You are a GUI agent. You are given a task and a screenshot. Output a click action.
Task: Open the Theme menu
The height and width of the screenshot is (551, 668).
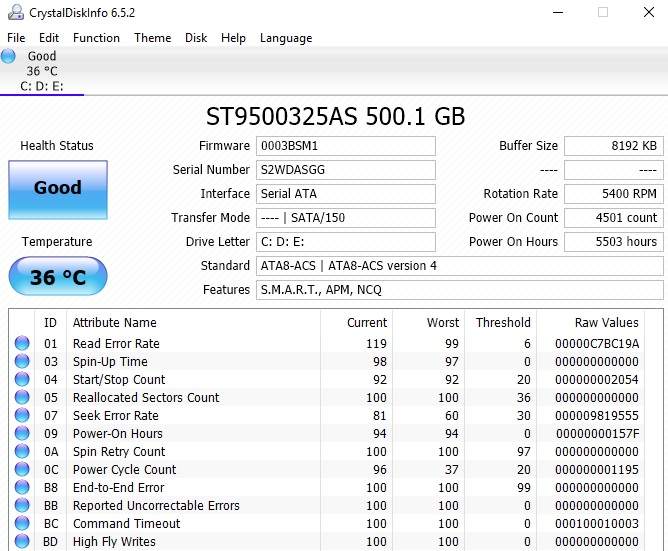(x=152, y=38)
